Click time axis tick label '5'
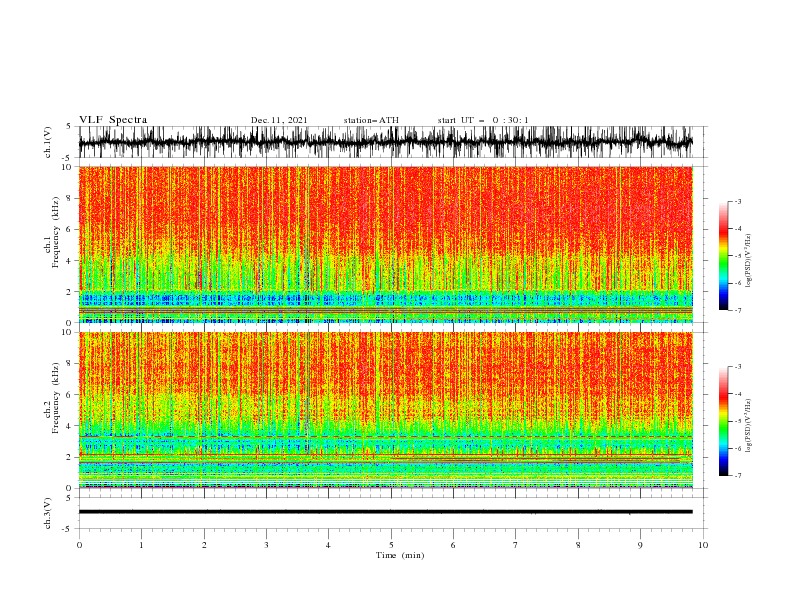The height and width of the screenshot is (612, 792). [x=391, y=545]
